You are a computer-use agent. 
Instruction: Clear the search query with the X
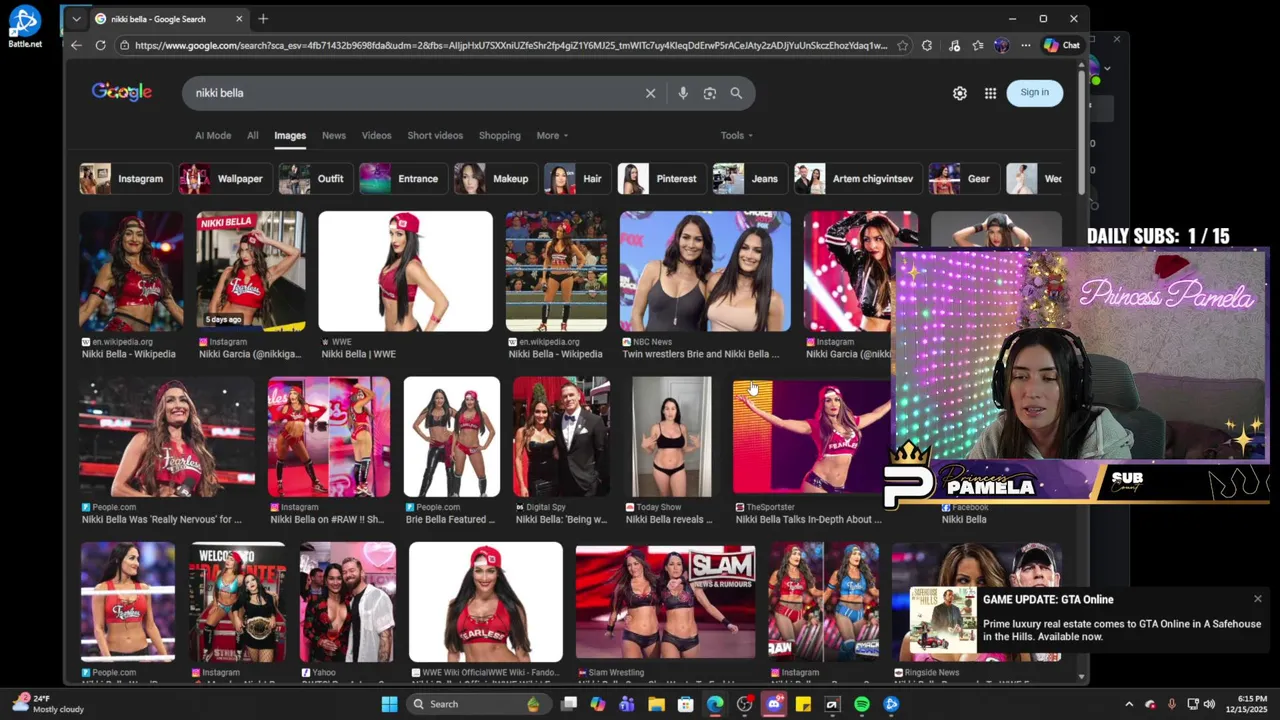(650, 93)
